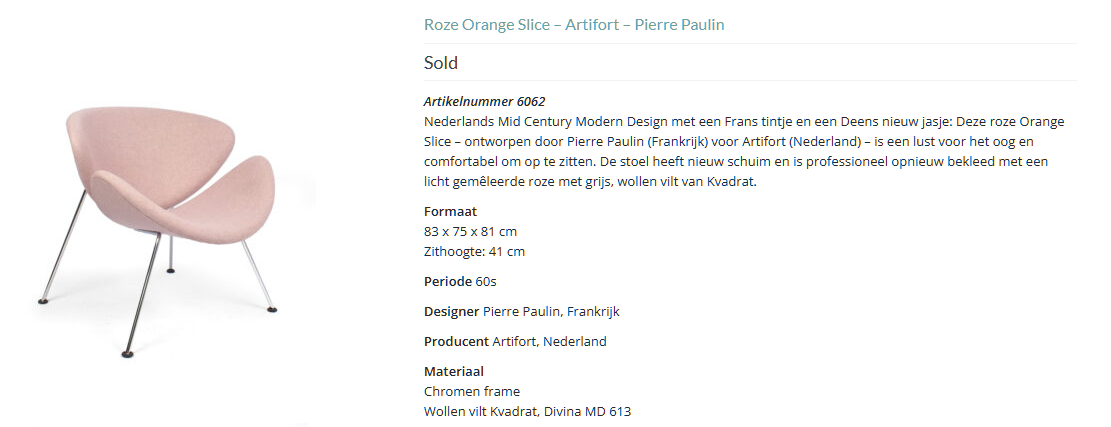This screenshot has height=427, width=1111.
Task: Select the "Artifort, Nederland" producer value
Action: [549, 341]
